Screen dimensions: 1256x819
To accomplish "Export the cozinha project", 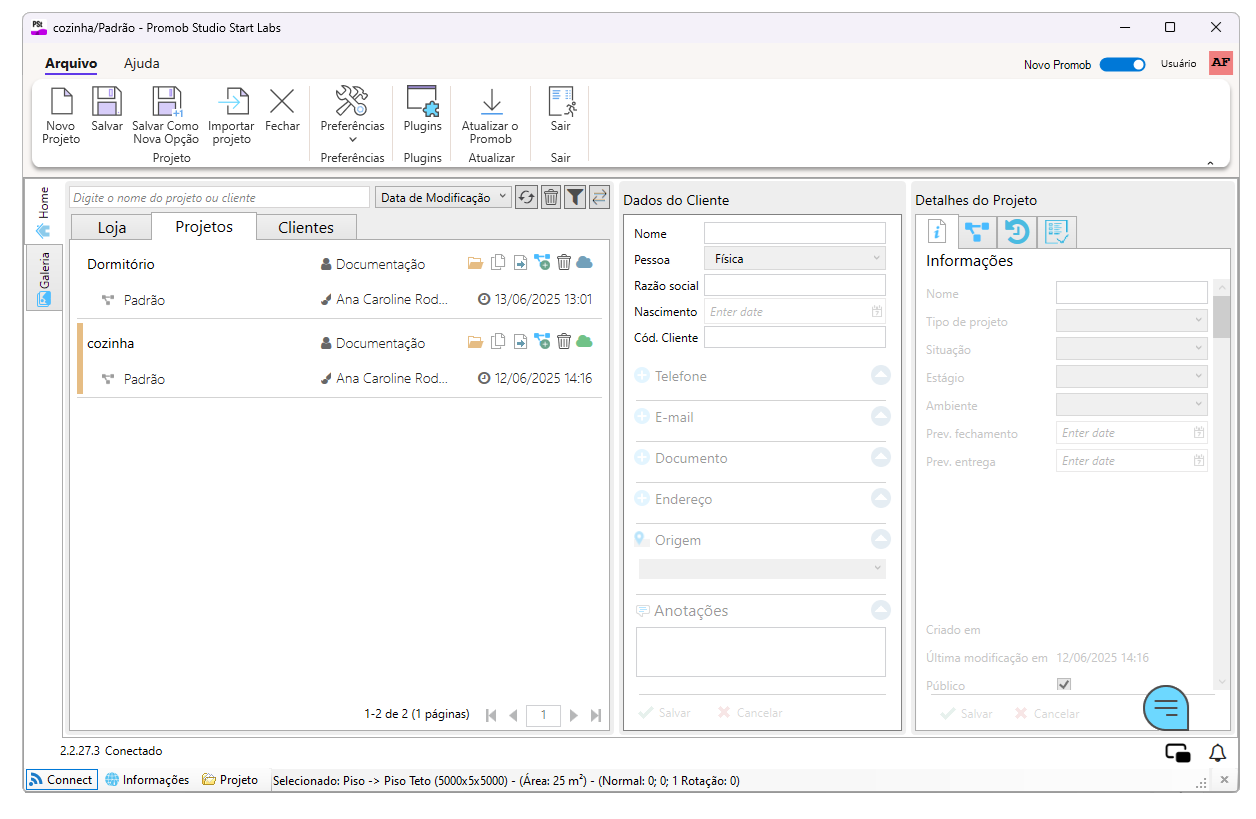I will (x=520, y=342).
